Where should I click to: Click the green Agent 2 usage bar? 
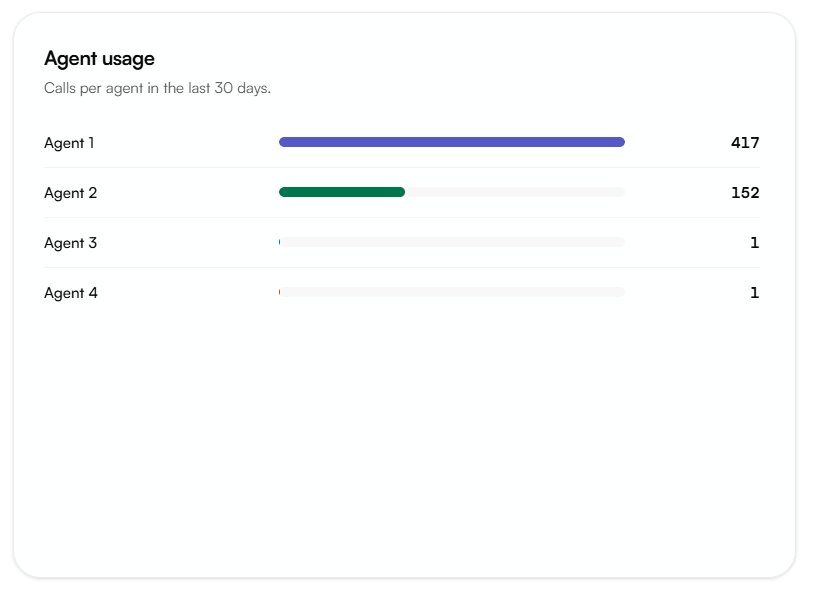pyautogui.click(x=342, y=192)
